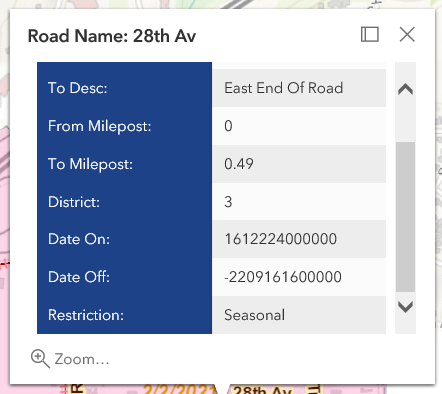Select the popup title Road Name: 28th Av
442x394 pixels.
tap(112, 36)
